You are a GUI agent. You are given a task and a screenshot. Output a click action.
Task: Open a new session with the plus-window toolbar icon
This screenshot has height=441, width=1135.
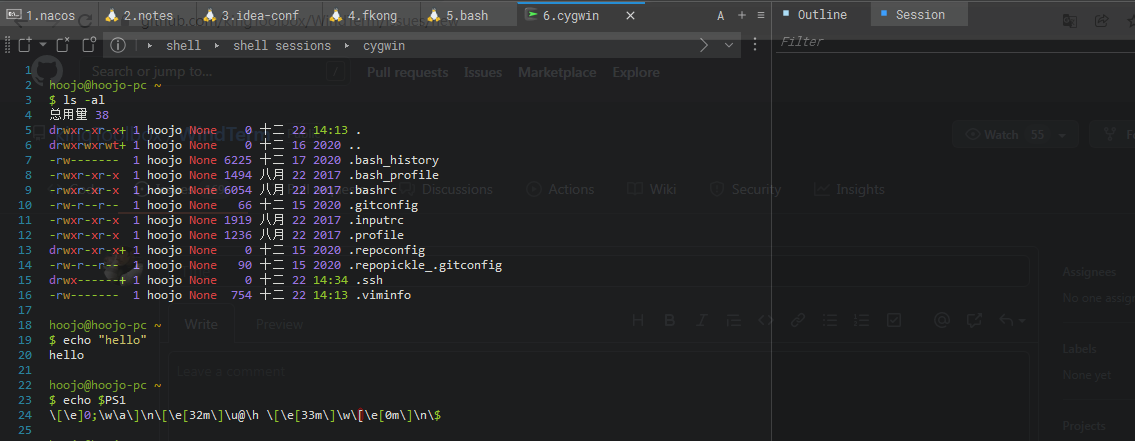click(x=24, y=46)
